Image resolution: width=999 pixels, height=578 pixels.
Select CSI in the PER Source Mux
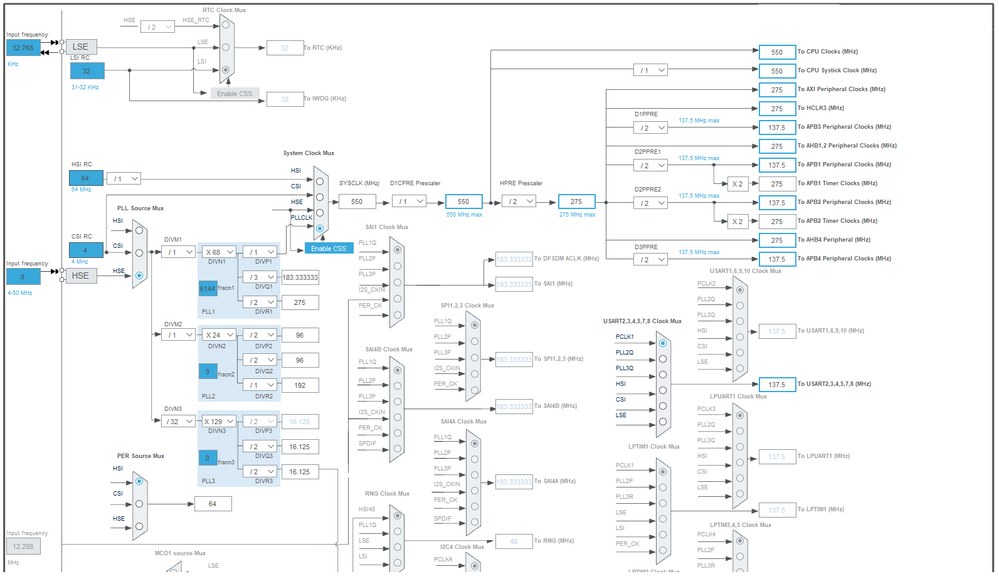click(139, 504)
